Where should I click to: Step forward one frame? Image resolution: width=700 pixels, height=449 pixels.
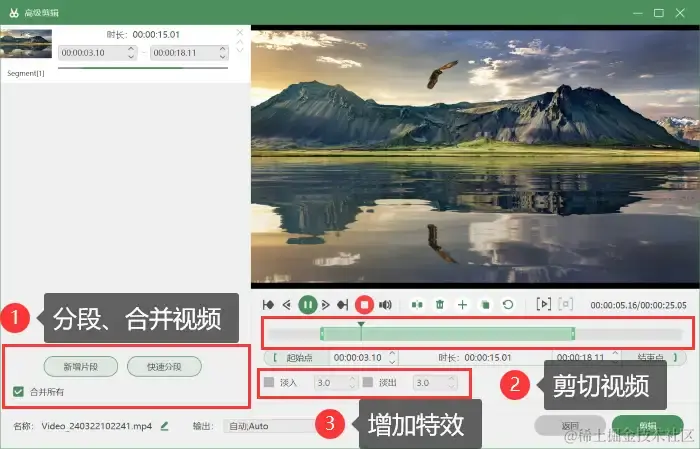pos(325,305)
